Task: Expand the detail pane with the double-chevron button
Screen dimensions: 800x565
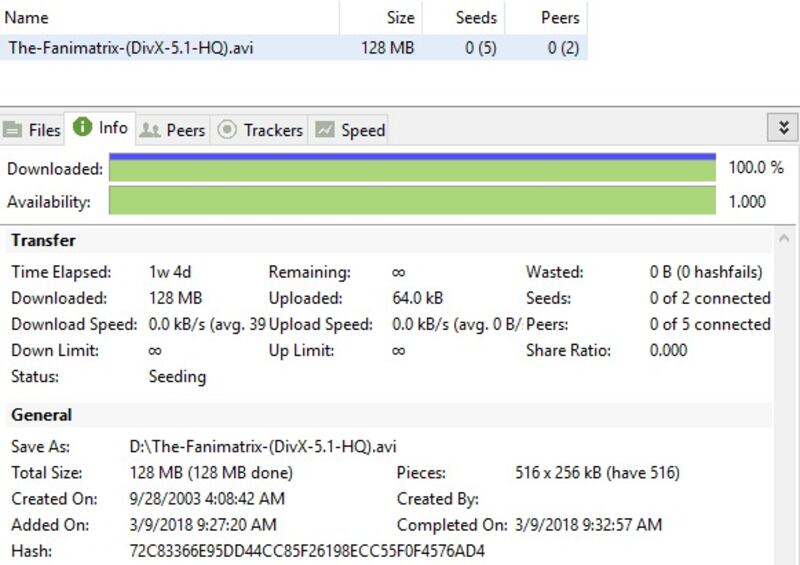Action: click(x=783, y=128)
